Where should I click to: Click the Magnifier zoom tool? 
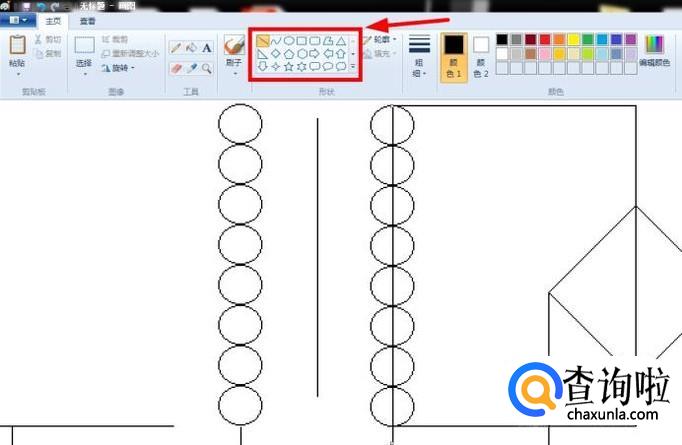click(x=207, y=68)
